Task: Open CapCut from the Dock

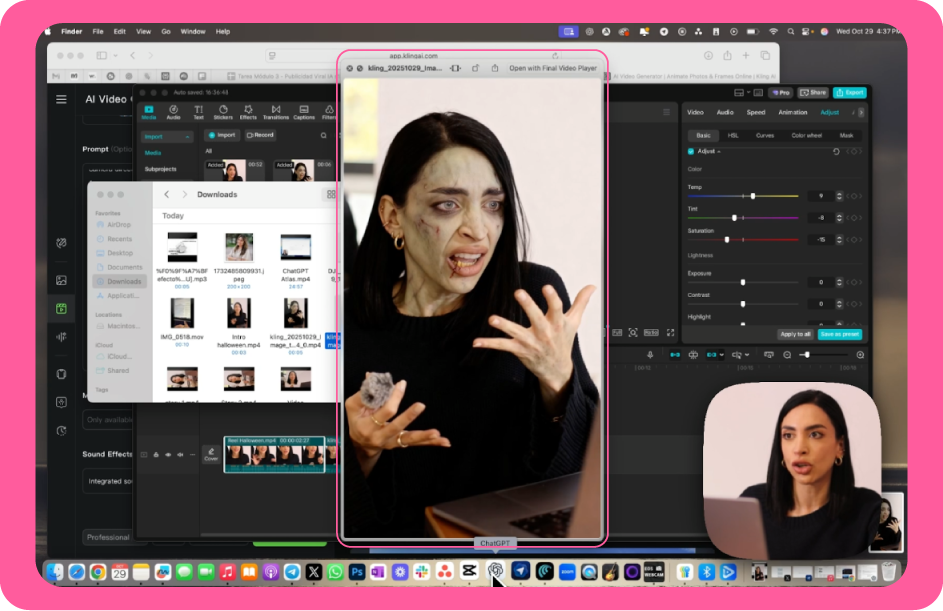Action: click(469, 571)
